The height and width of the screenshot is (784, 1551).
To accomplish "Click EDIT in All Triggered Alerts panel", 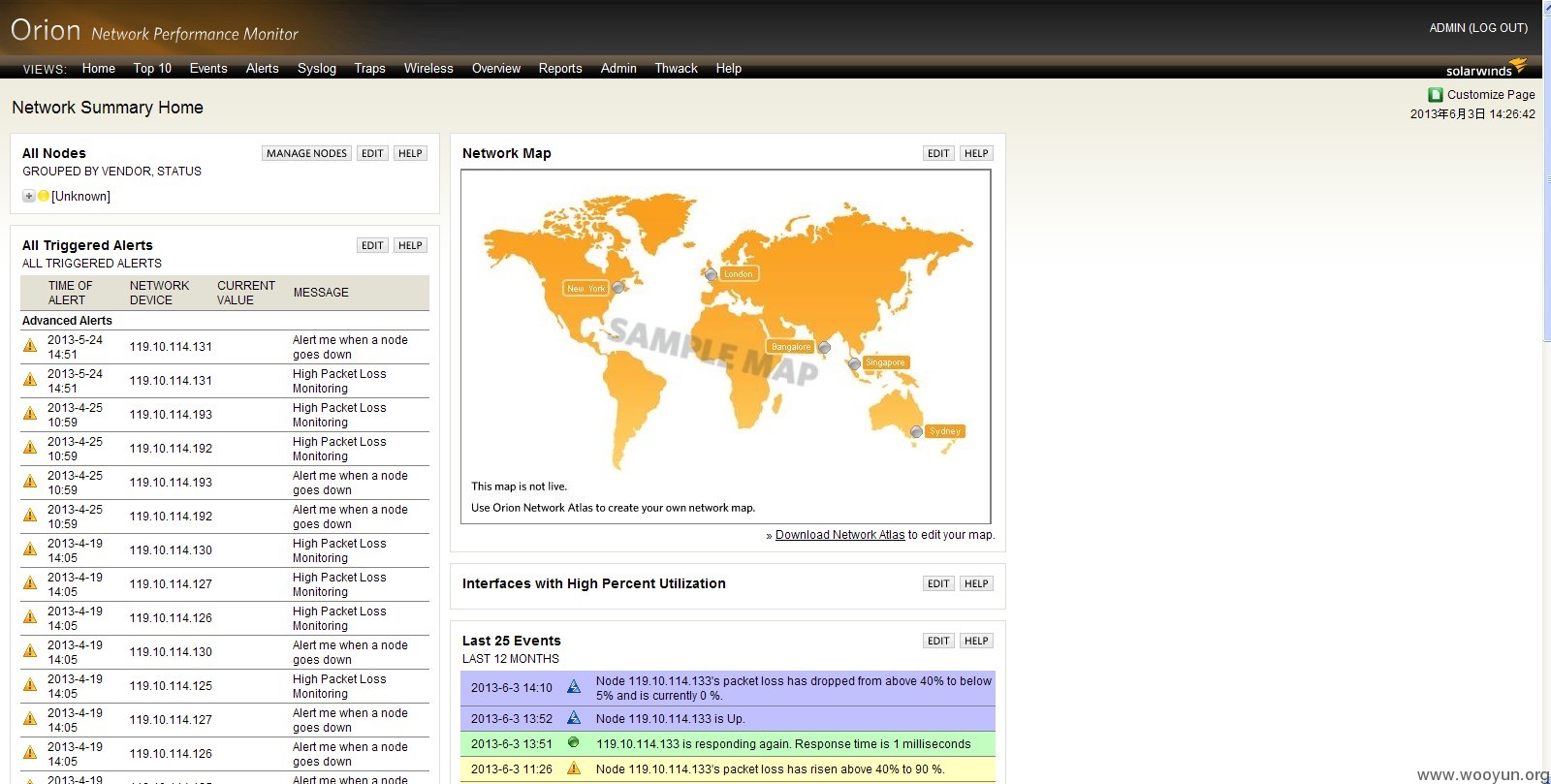I will coord(372,245).
